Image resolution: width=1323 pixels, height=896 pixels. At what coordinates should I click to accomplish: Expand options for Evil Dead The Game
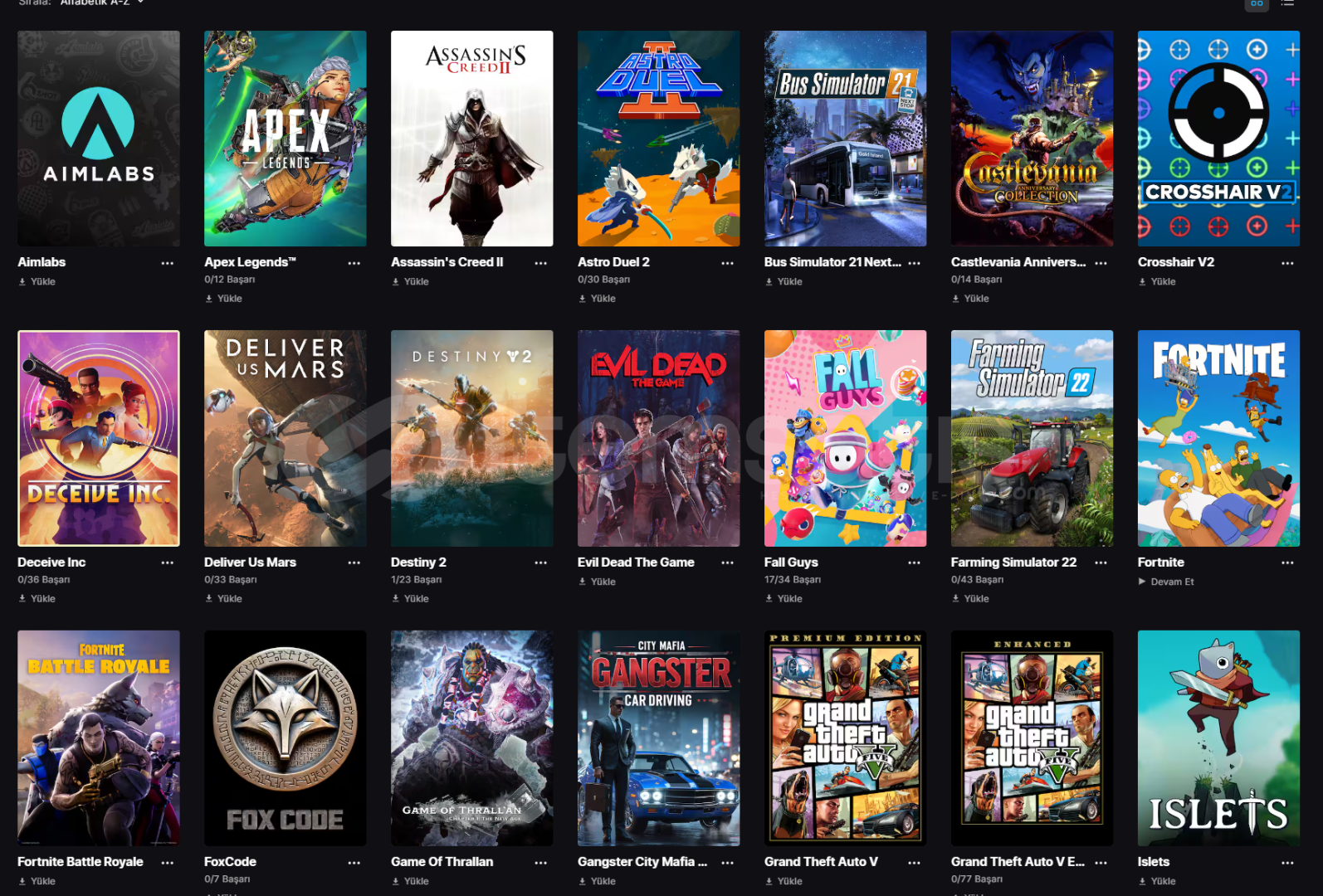[x=728, y=562]
